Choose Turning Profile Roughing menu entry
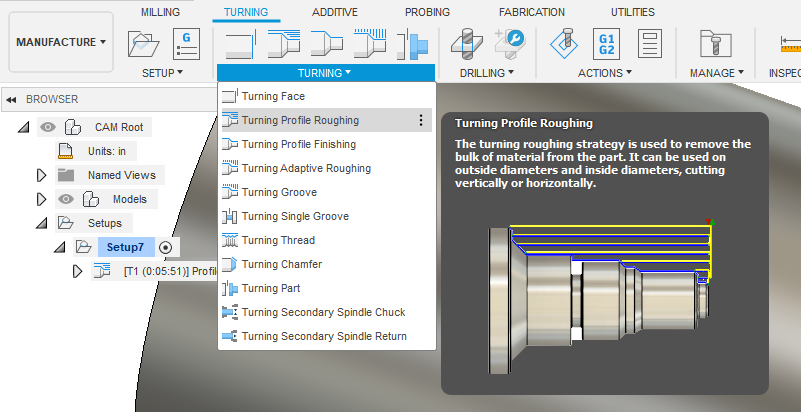 click(326, 120)
